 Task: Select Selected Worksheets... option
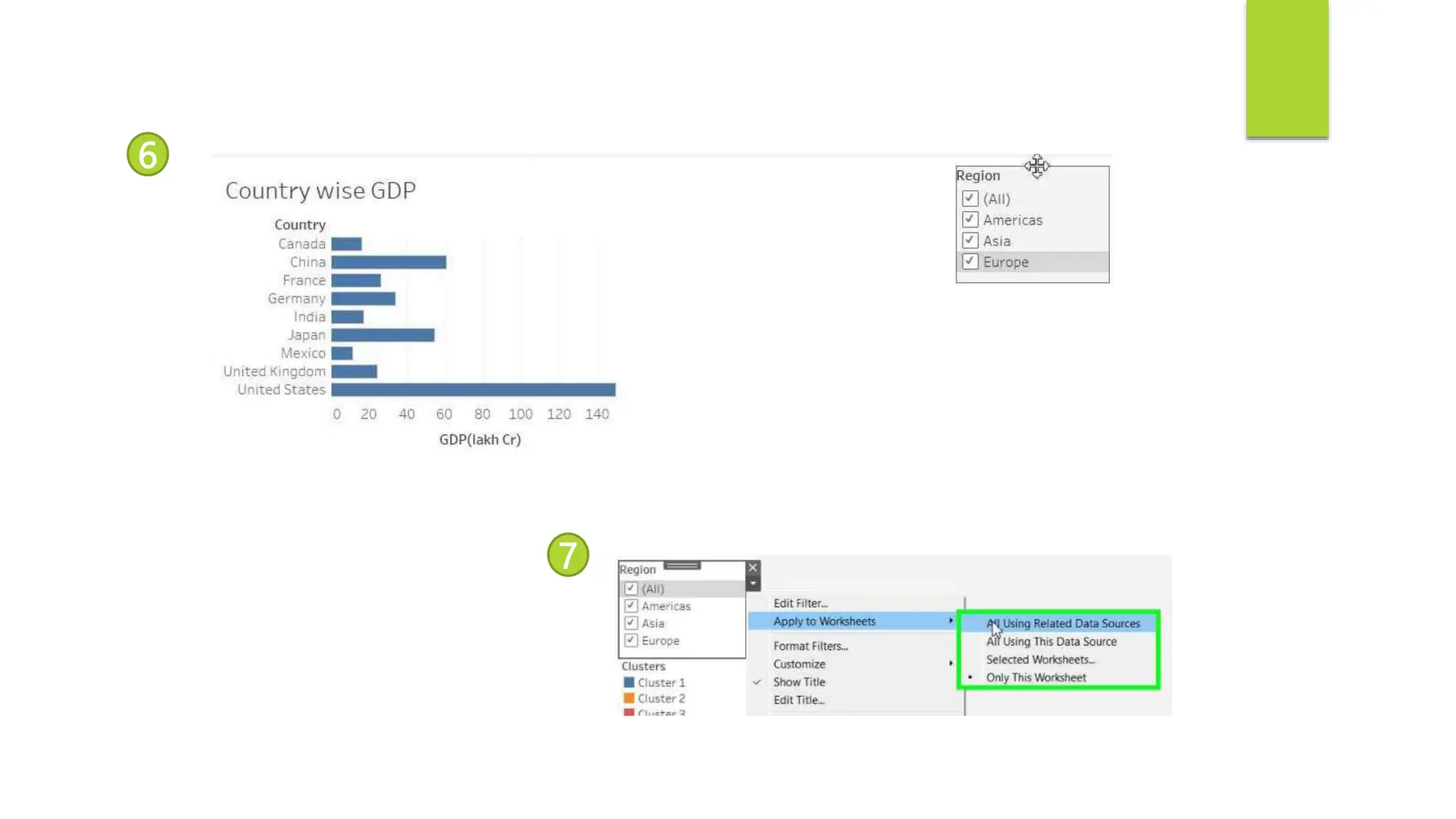(x=1040, y=660)
